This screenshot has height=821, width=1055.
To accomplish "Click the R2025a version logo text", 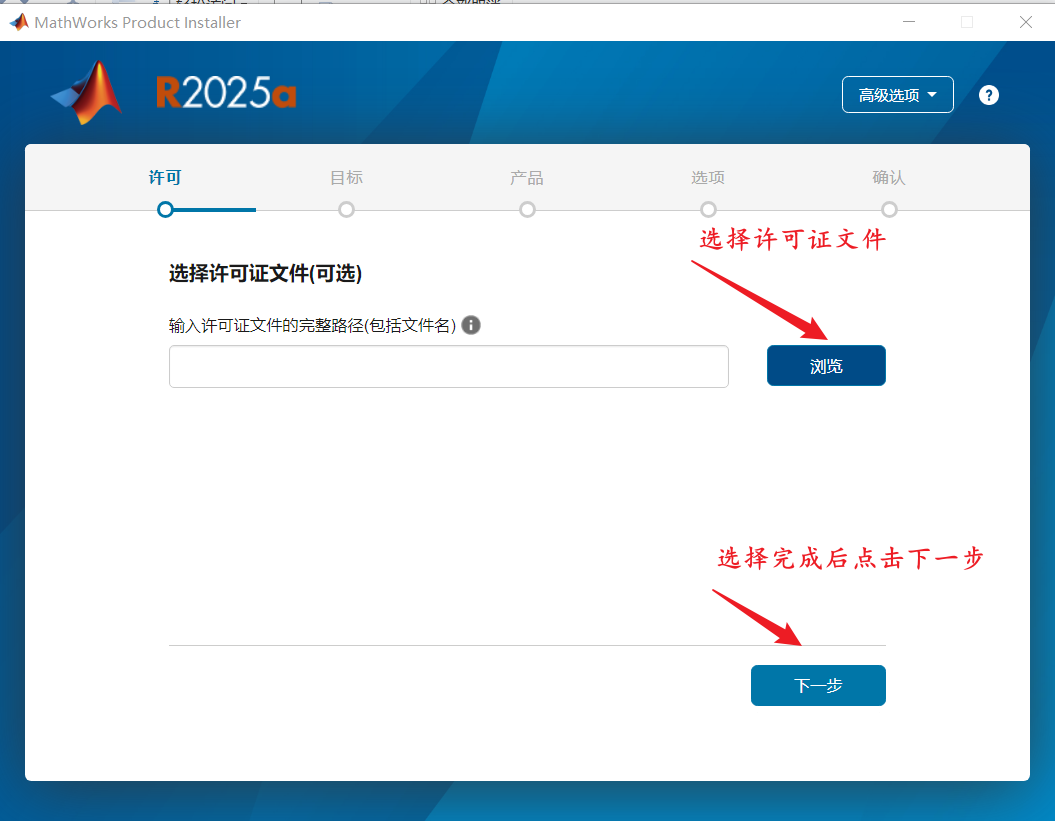I will tap(226, 92).
